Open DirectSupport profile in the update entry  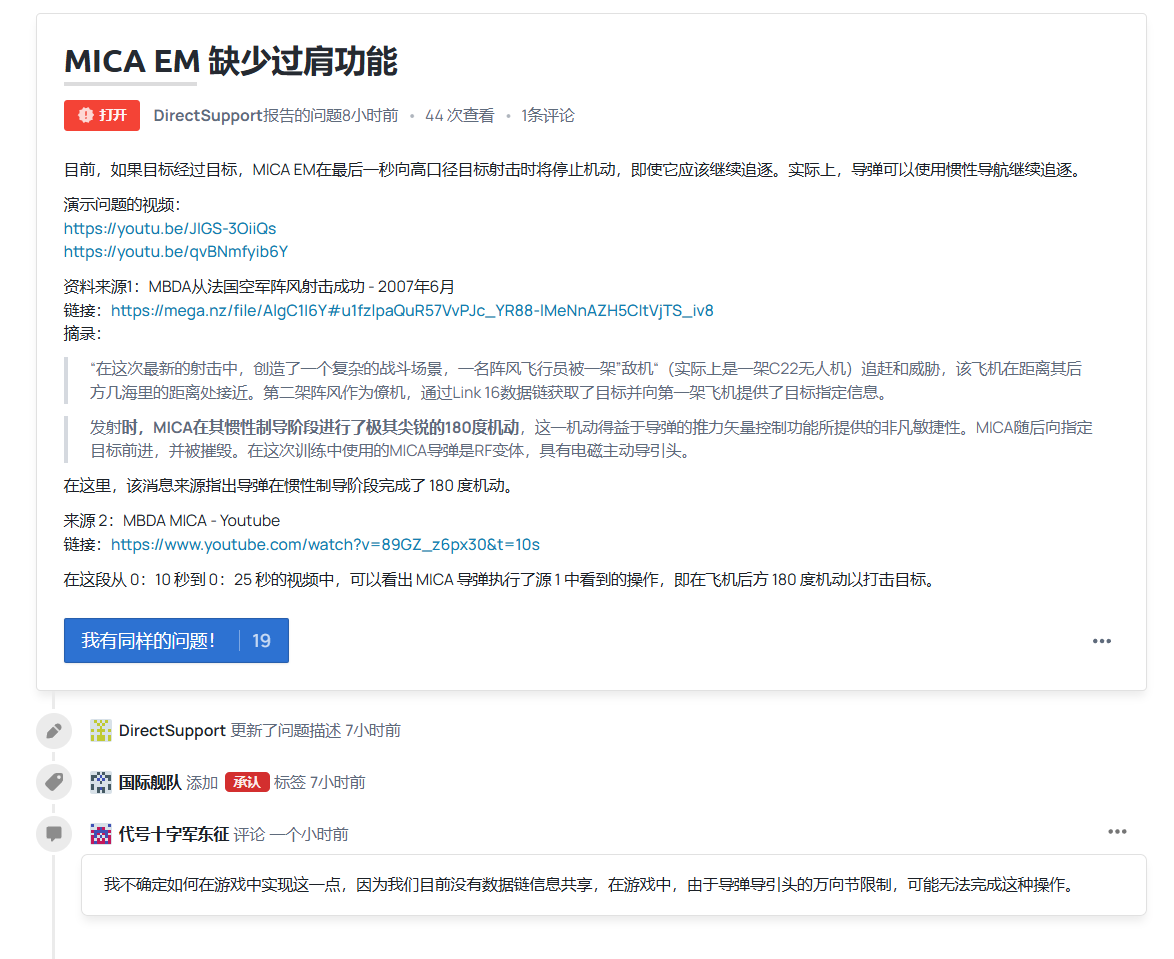172,731
